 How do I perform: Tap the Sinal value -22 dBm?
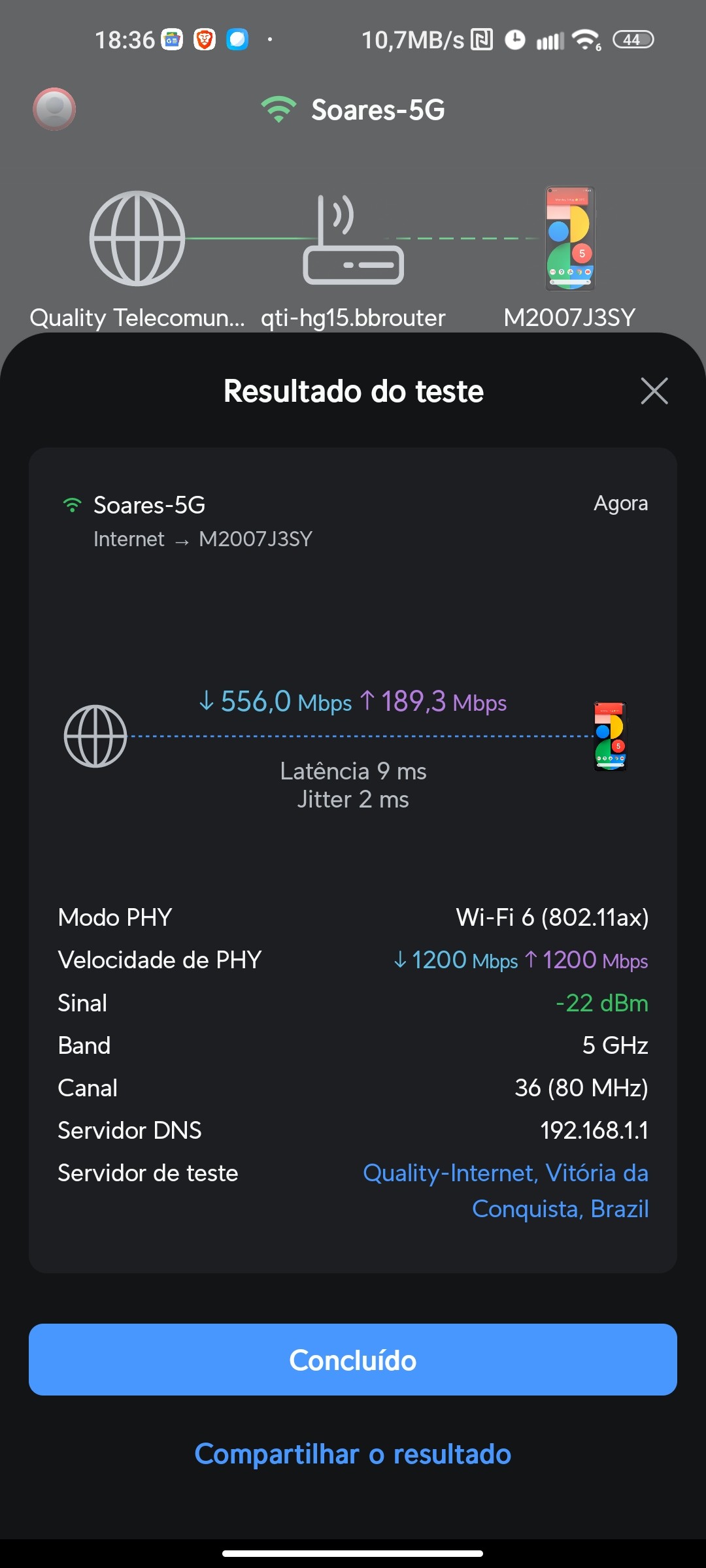601,1003
